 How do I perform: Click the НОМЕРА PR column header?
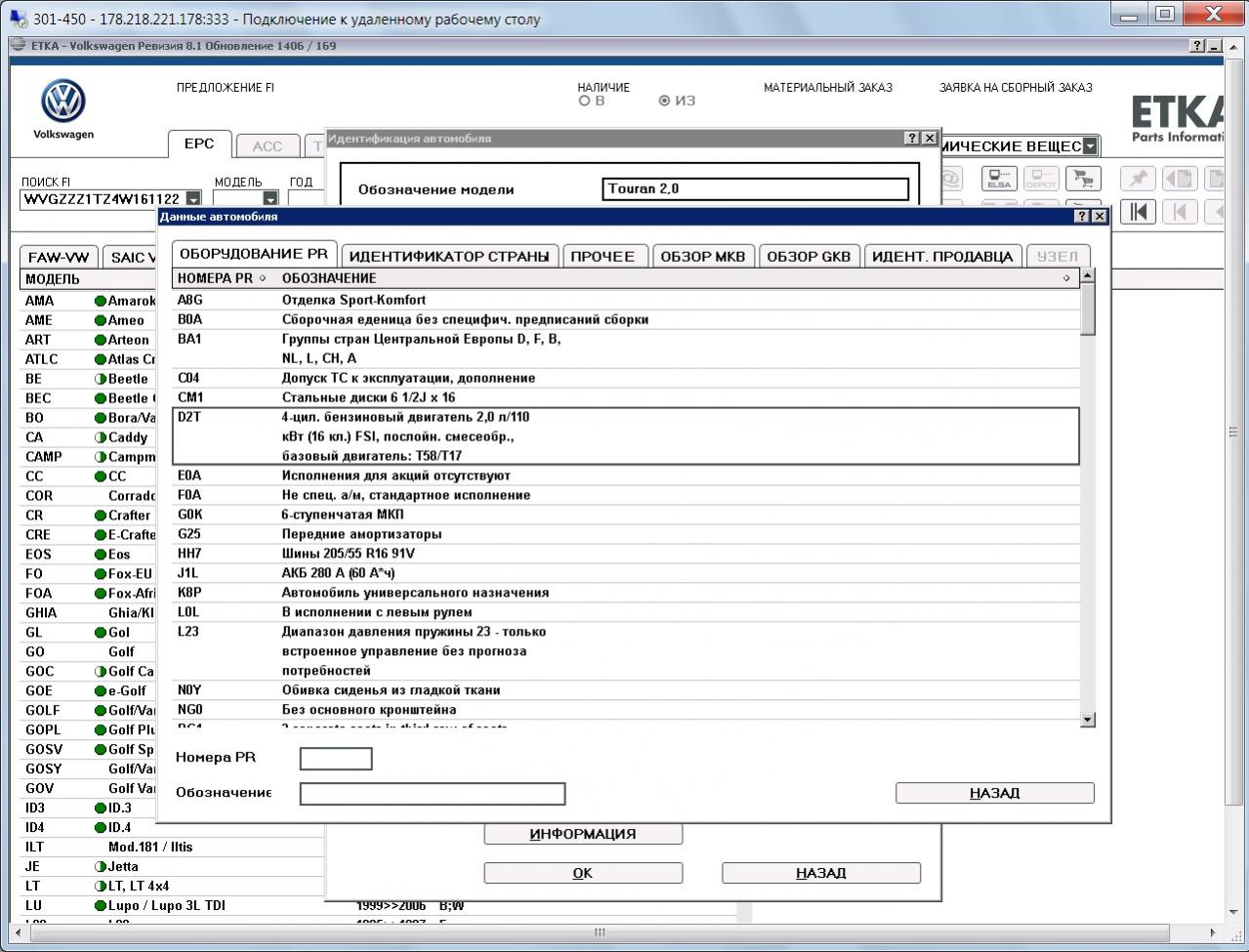222,278
